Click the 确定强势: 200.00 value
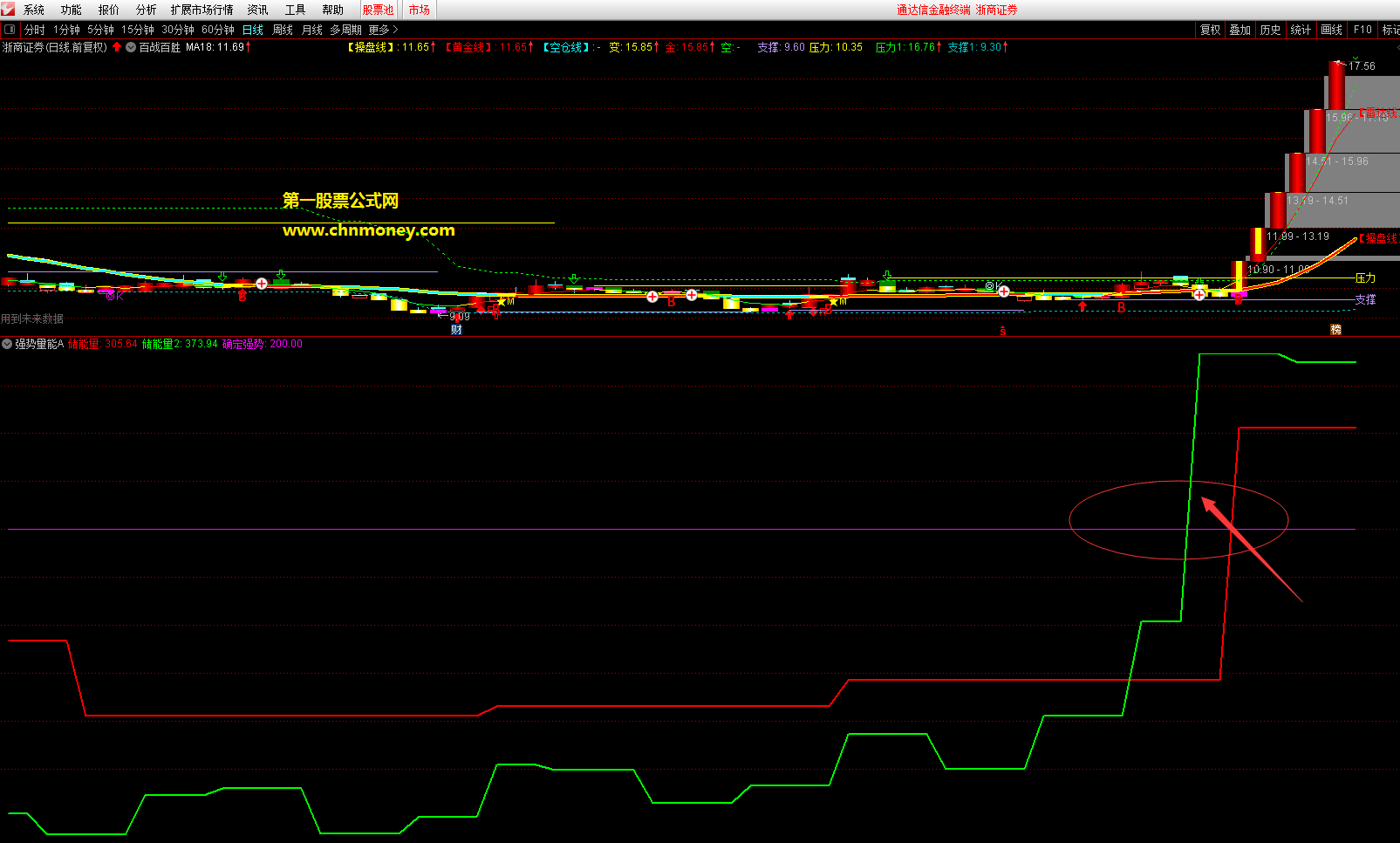1400x843 pixels. 263,344
